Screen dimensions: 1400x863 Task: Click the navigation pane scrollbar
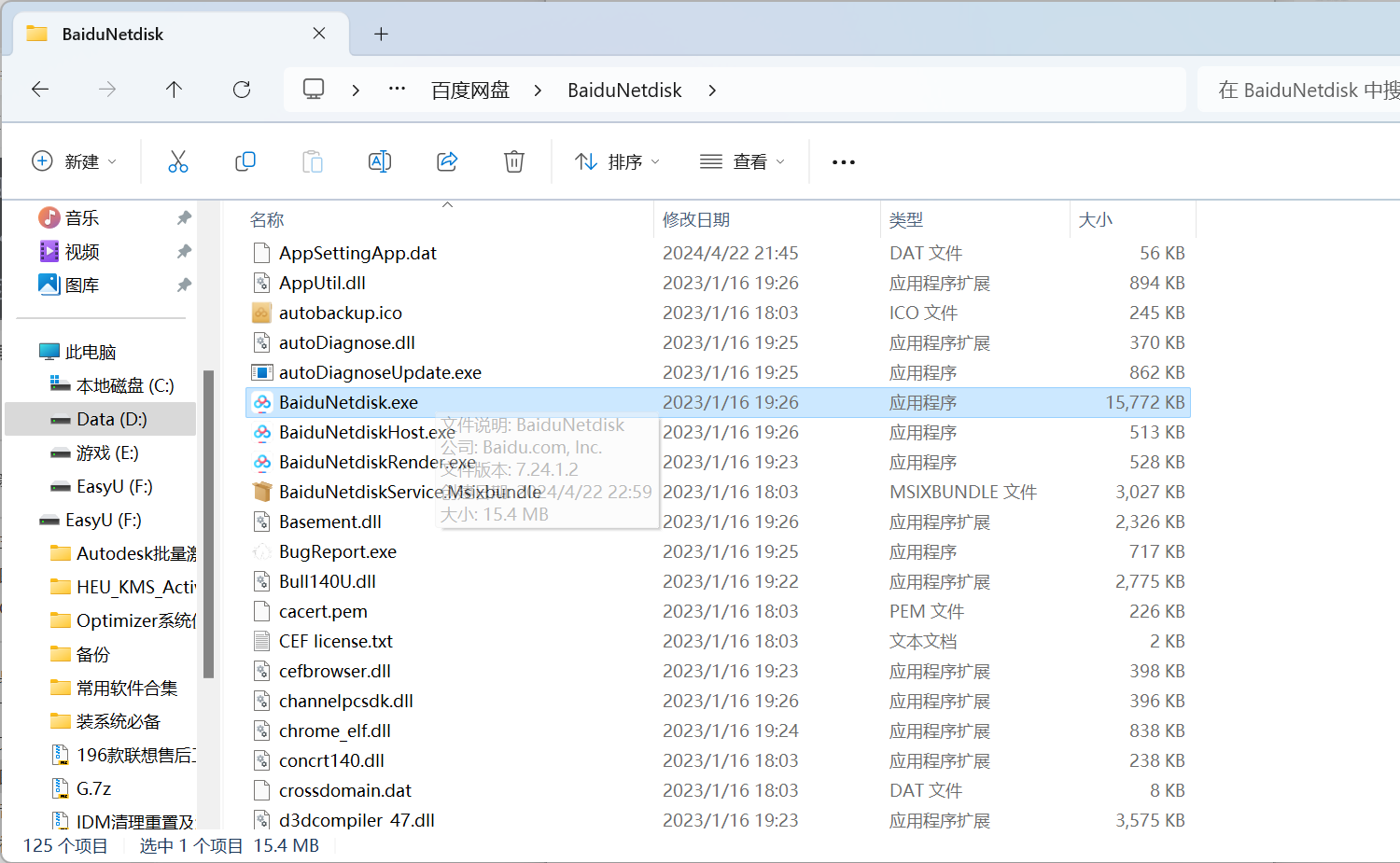208,523
